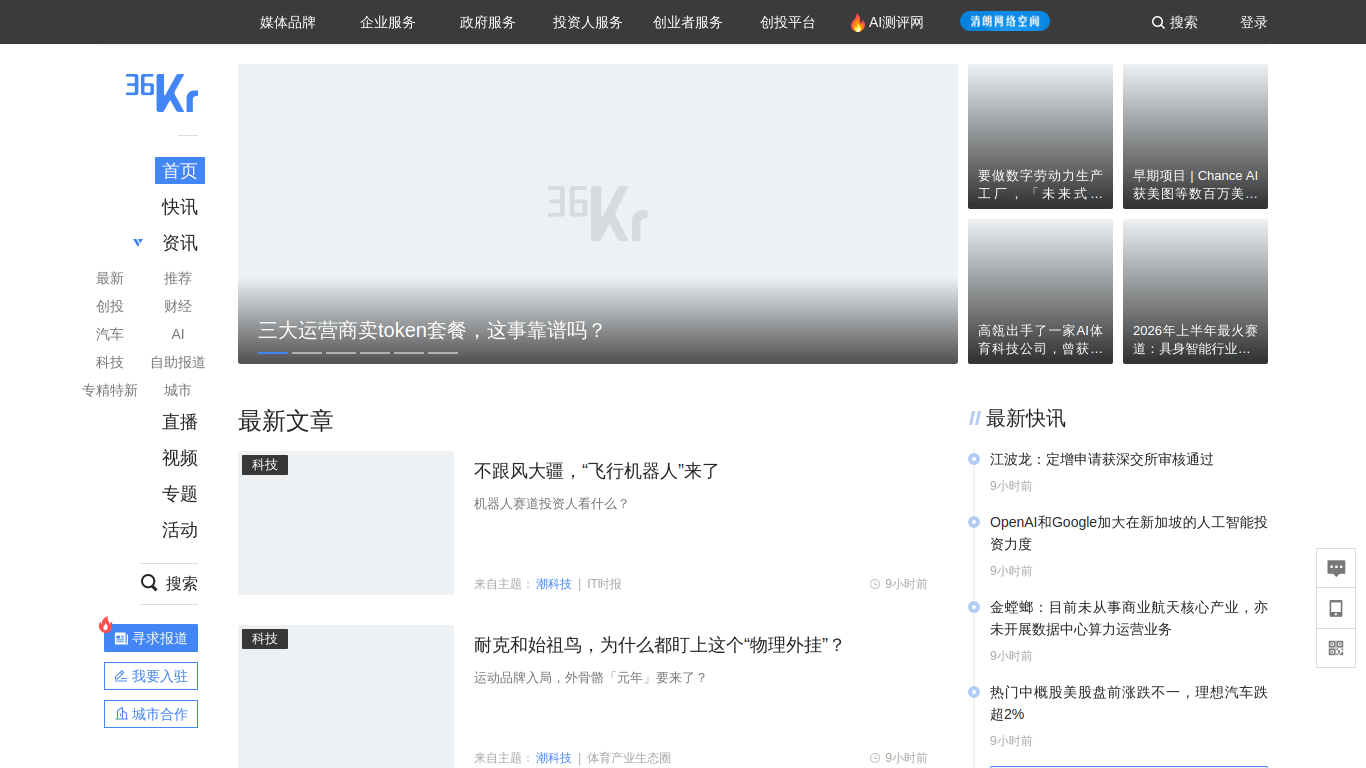Open newsflash OpenAI和Google加大在新加坡投资
Image resolution: width=1366 pixels, height=768 pixels.
1129,533
